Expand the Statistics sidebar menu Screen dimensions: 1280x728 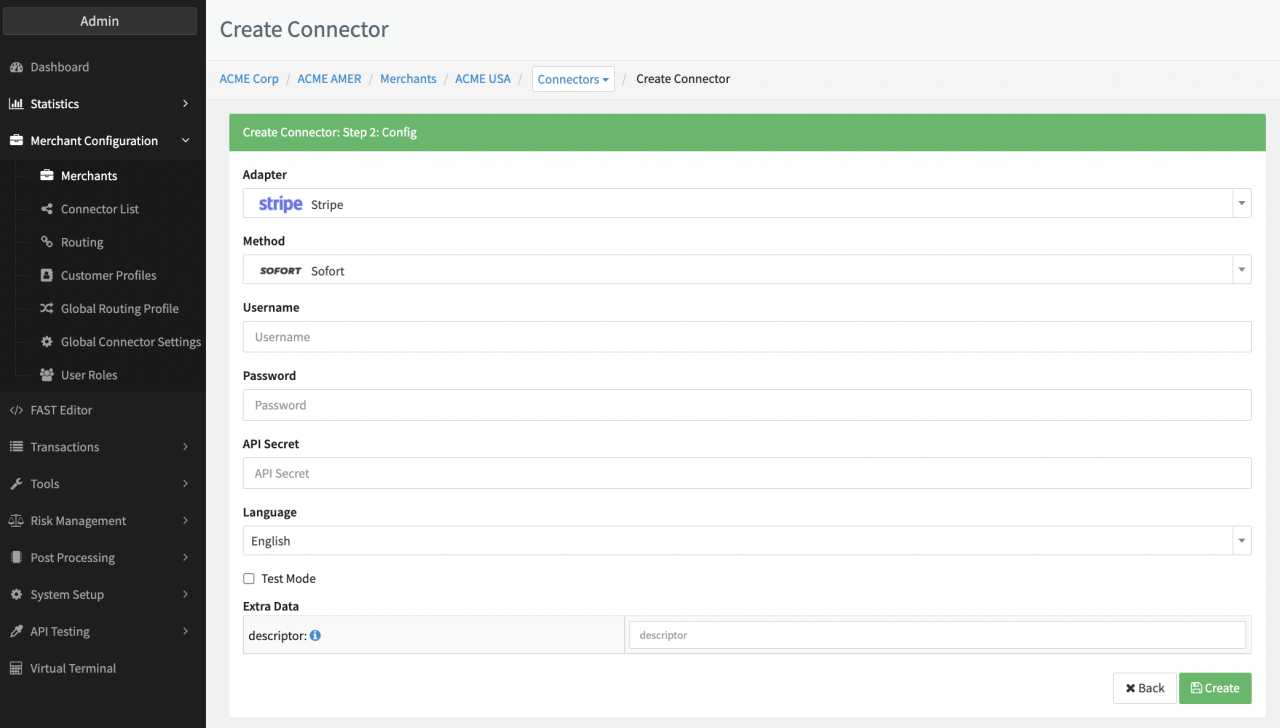click(x=100, y=104)
